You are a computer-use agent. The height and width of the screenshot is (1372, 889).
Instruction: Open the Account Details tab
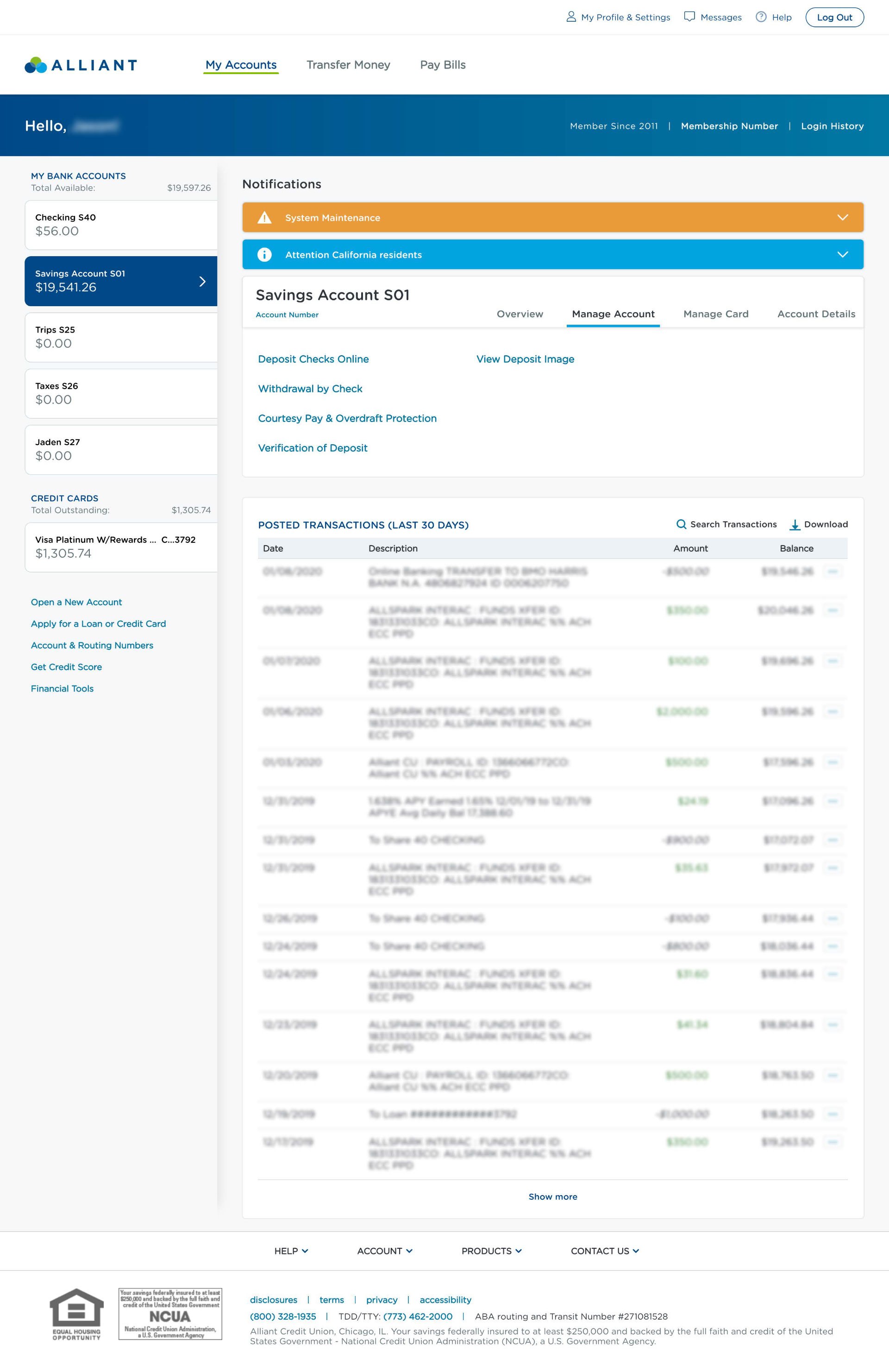tap(816, 314)
